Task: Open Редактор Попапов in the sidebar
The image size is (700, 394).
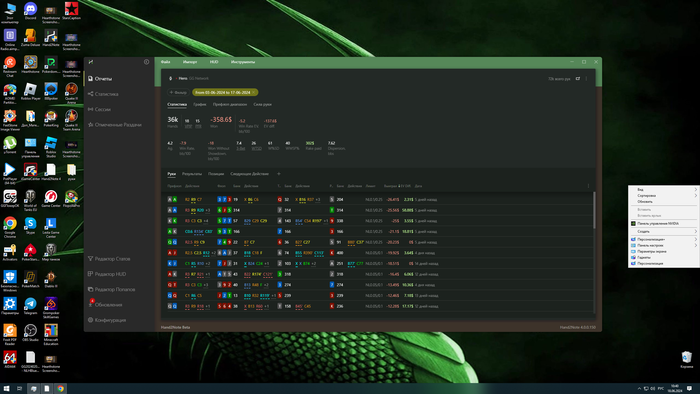Action: coord(111,290)
